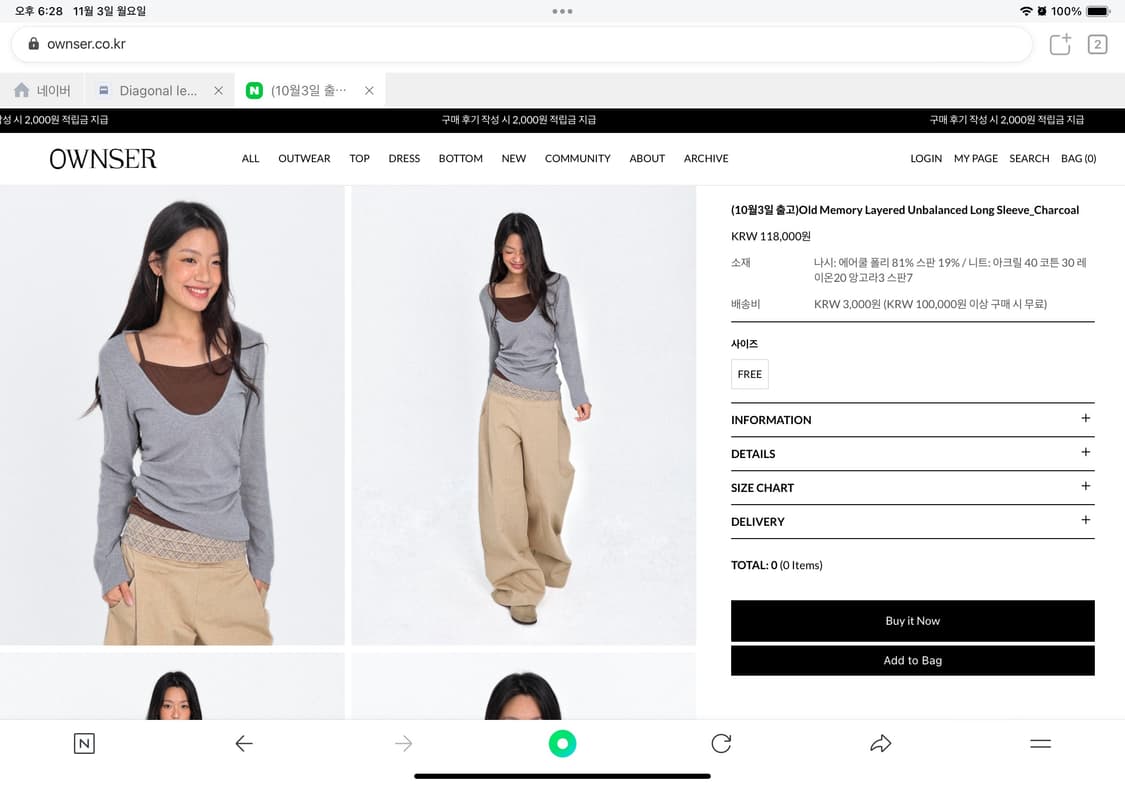Select the FREE size option

point(750,374)
